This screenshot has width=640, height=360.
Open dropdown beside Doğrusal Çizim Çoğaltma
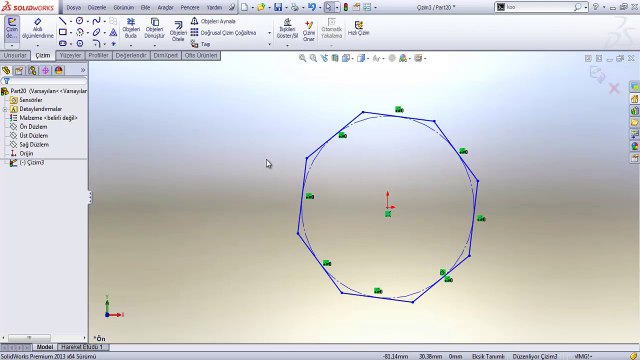click(269, 33)
